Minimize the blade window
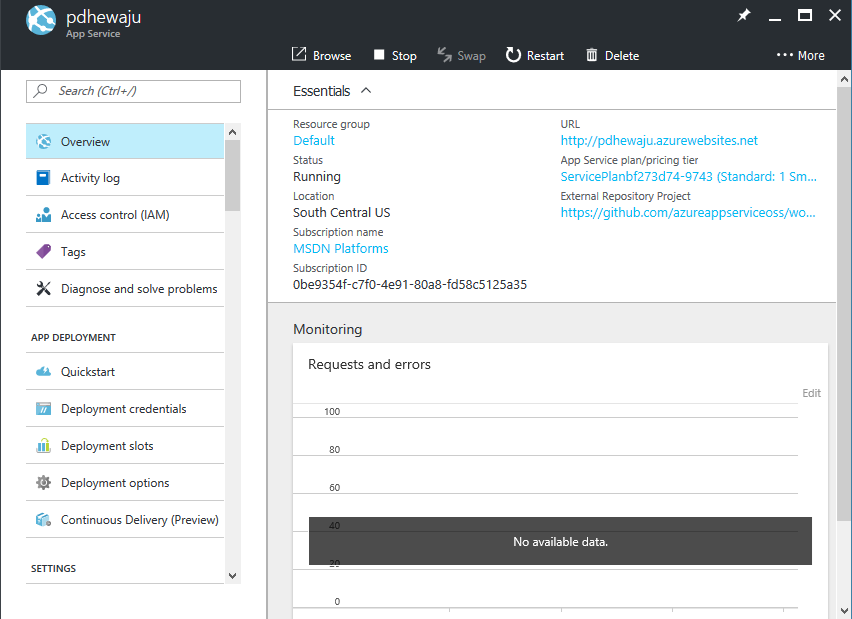The image size is (852, 619). (775, 18)
